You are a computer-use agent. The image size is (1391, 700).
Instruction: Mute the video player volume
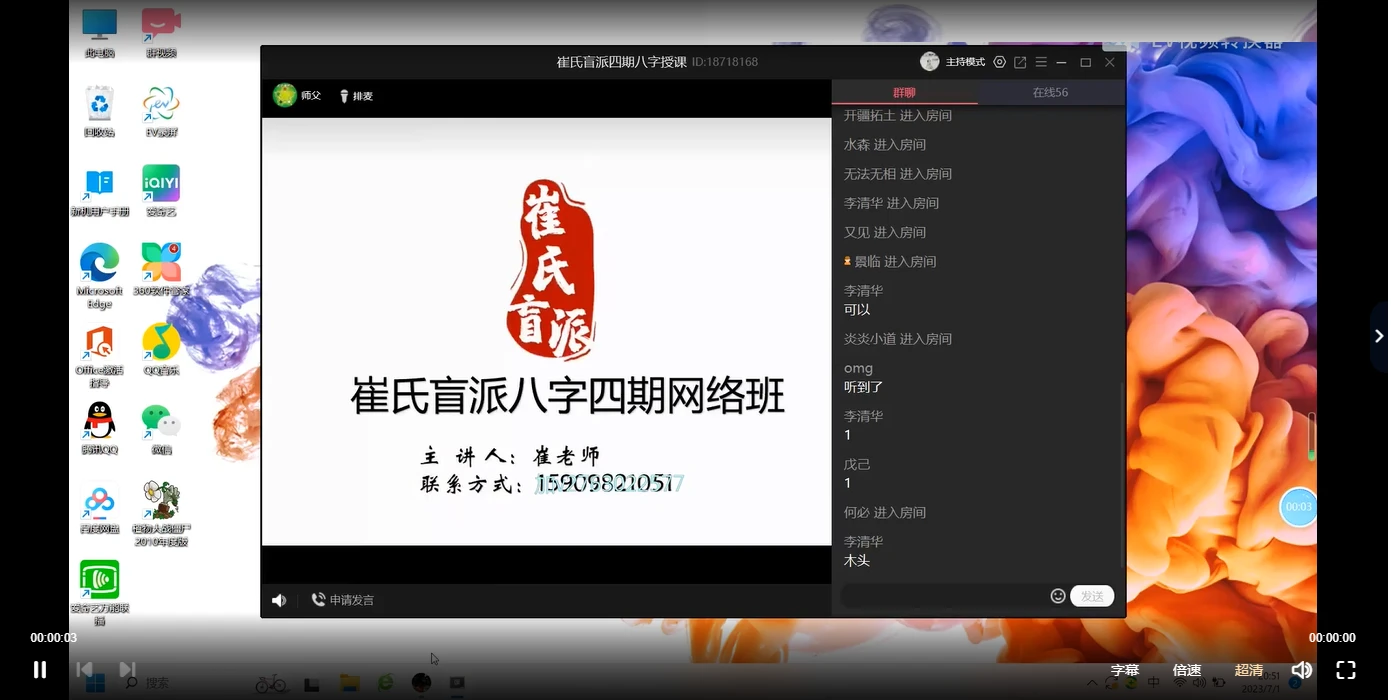click(x=1301, y=670)
